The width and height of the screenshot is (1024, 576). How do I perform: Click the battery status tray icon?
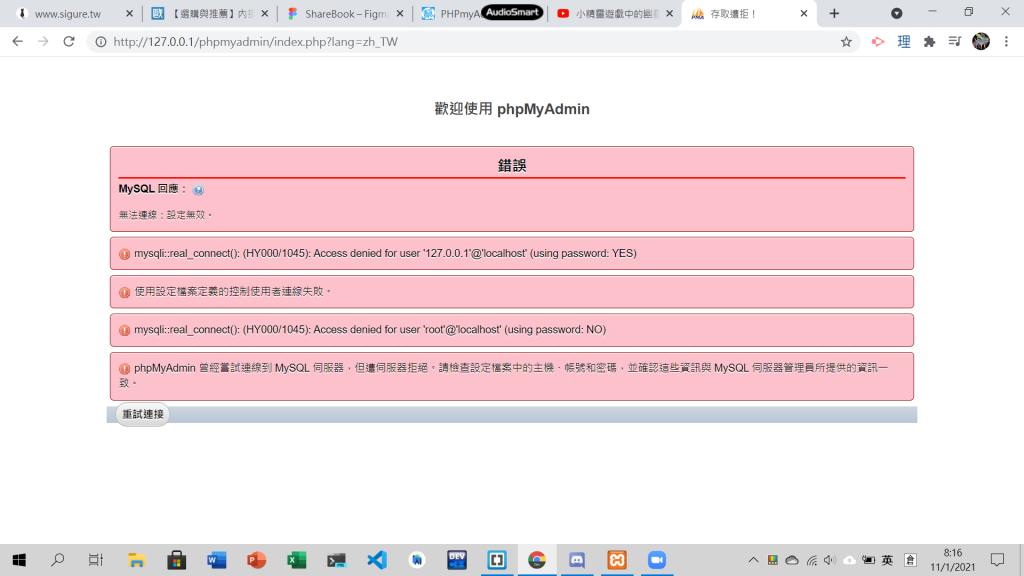pos(868,560)
